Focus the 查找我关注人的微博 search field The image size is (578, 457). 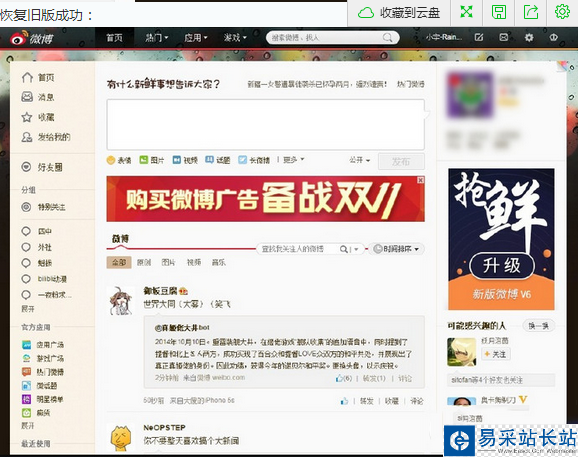(297, 249)
